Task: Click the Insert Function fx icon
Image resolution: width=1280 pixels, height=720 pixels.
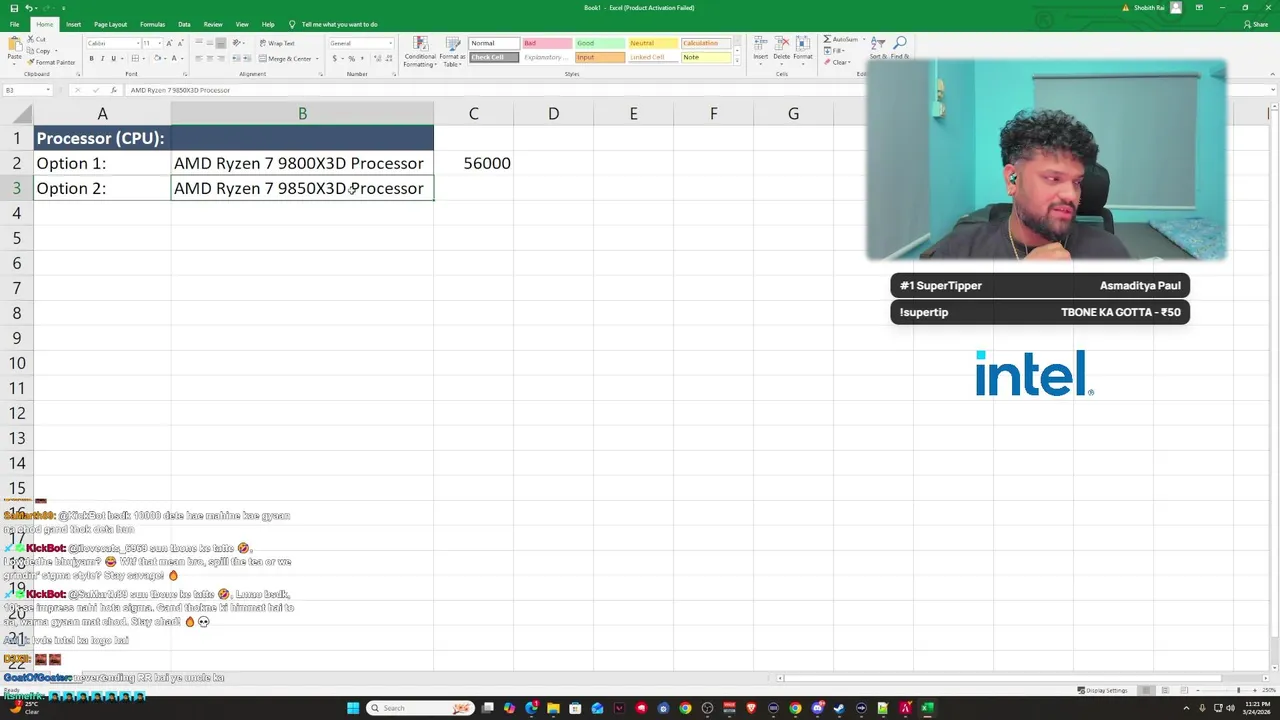Action: [113, 90]
